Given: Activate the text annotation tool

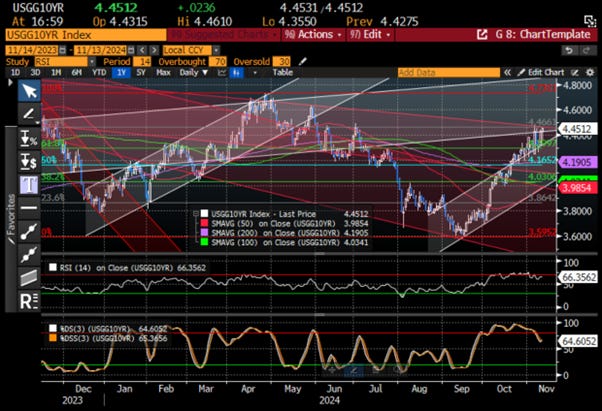Looking at the screenshot, I should pos(29,185).
